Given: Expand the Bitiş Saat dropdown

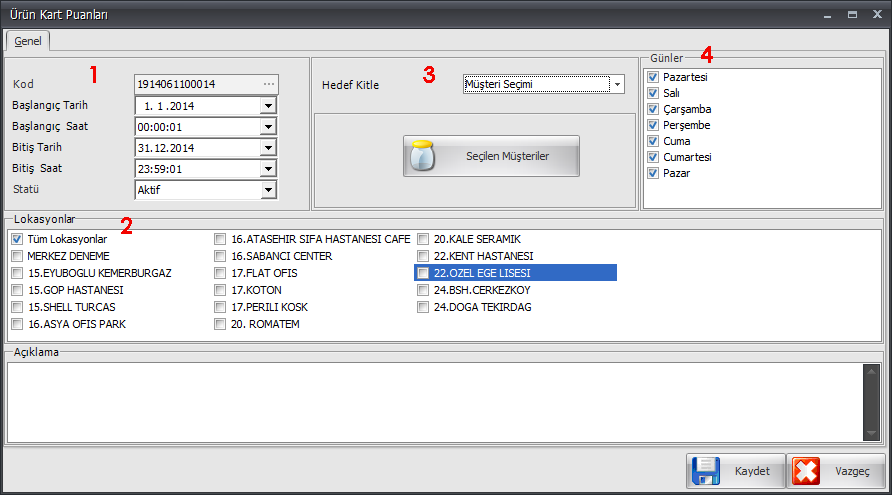Looking at the screenshot, I should 268,169.
